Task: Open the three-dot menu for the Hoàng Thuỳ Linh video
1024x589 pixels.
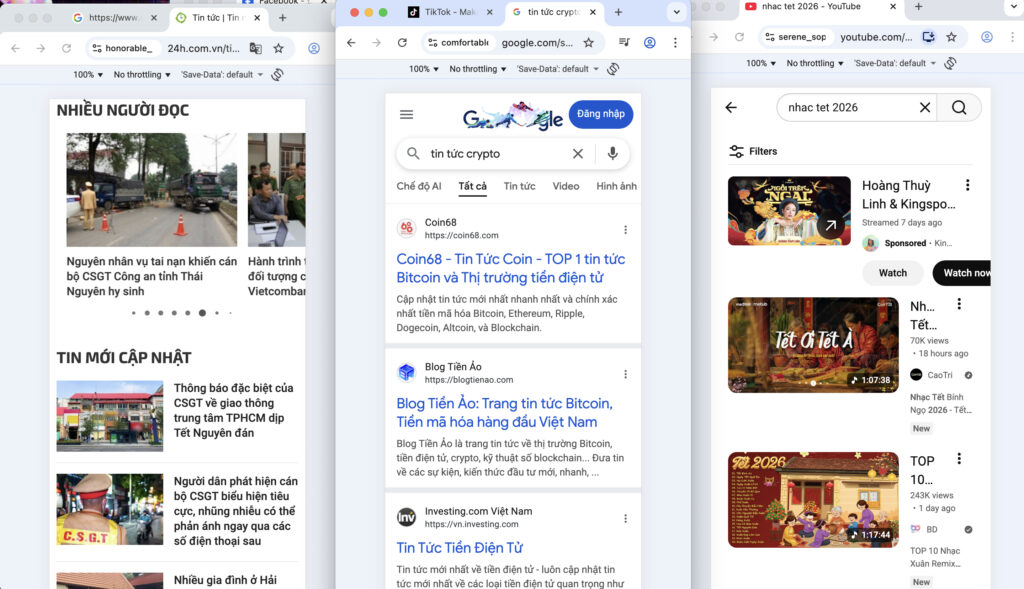Action: (x=967, y=185)
